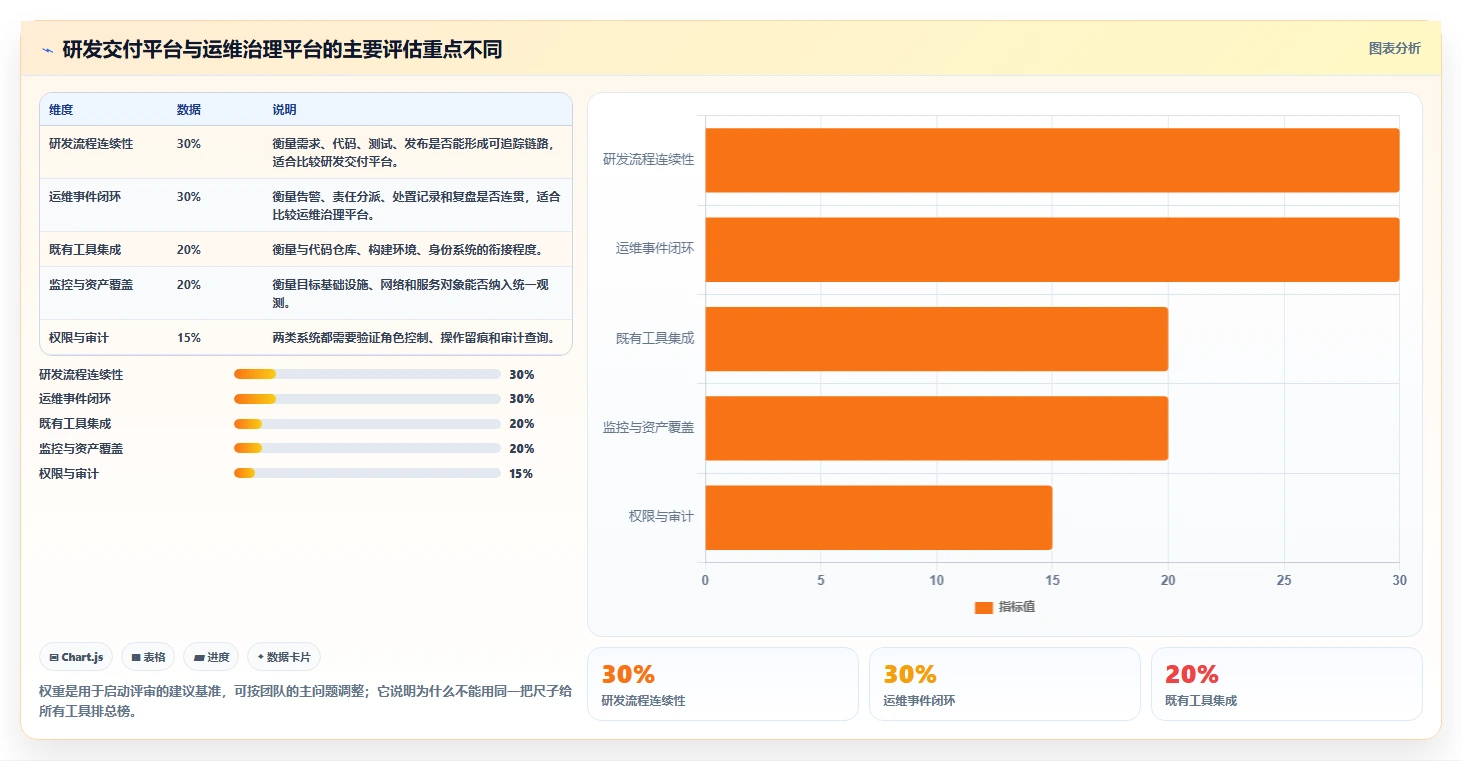Click the 权限与审计 chart bar

point(879,517)
